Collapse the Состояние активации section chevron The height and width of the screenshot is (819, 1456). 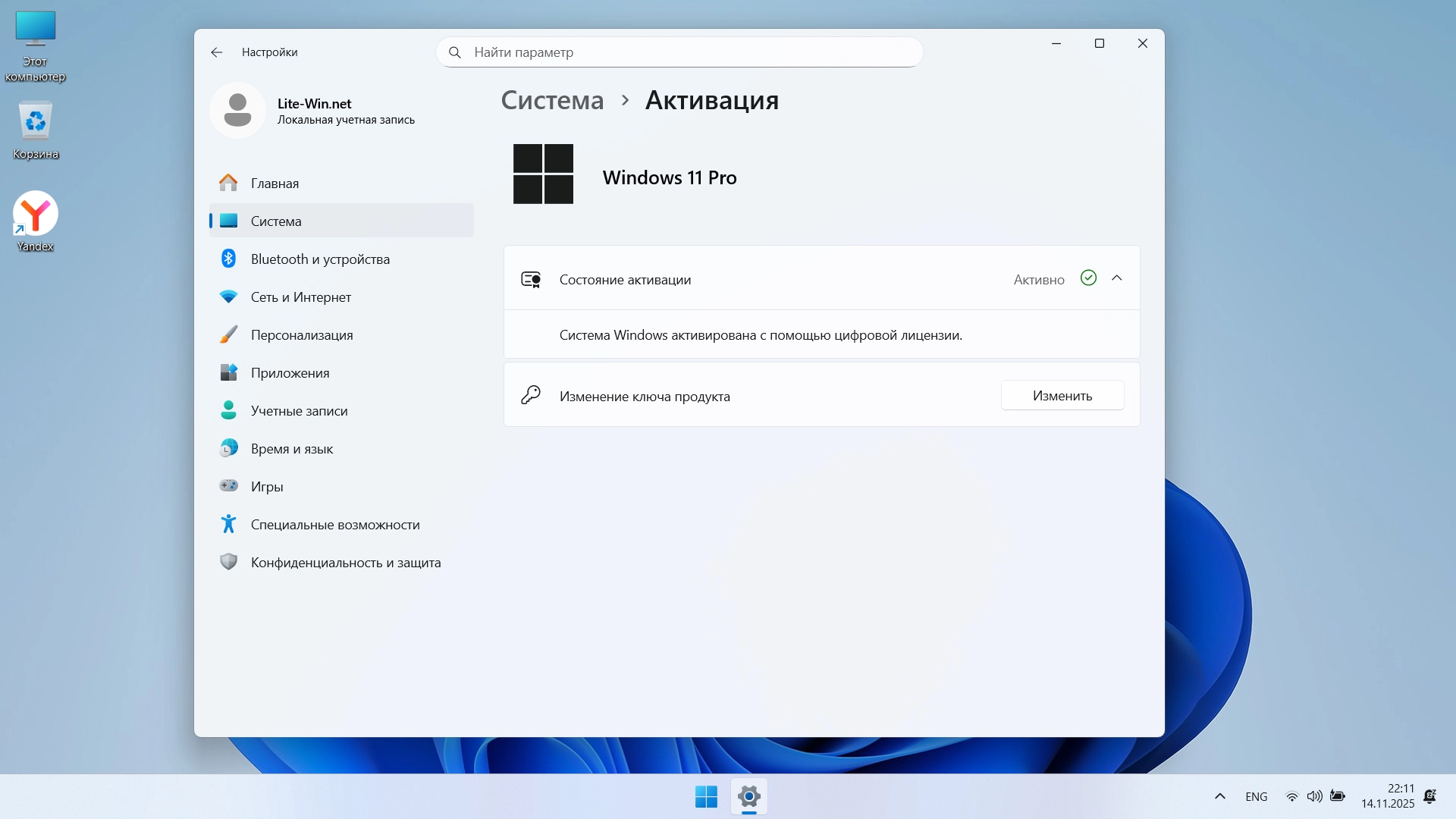(1116, 278)
